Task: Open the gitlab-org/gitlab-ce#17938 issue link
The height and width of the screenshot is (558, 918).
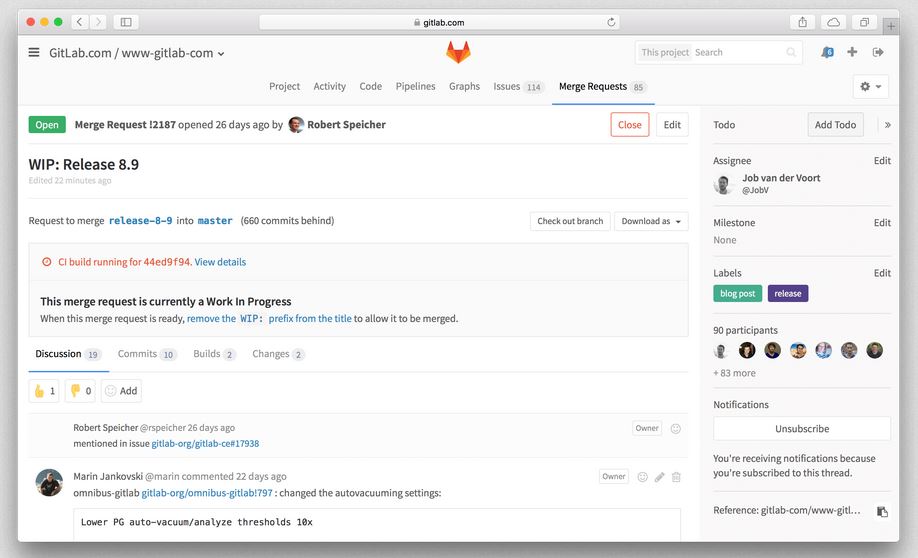Action: click(205, 444)
